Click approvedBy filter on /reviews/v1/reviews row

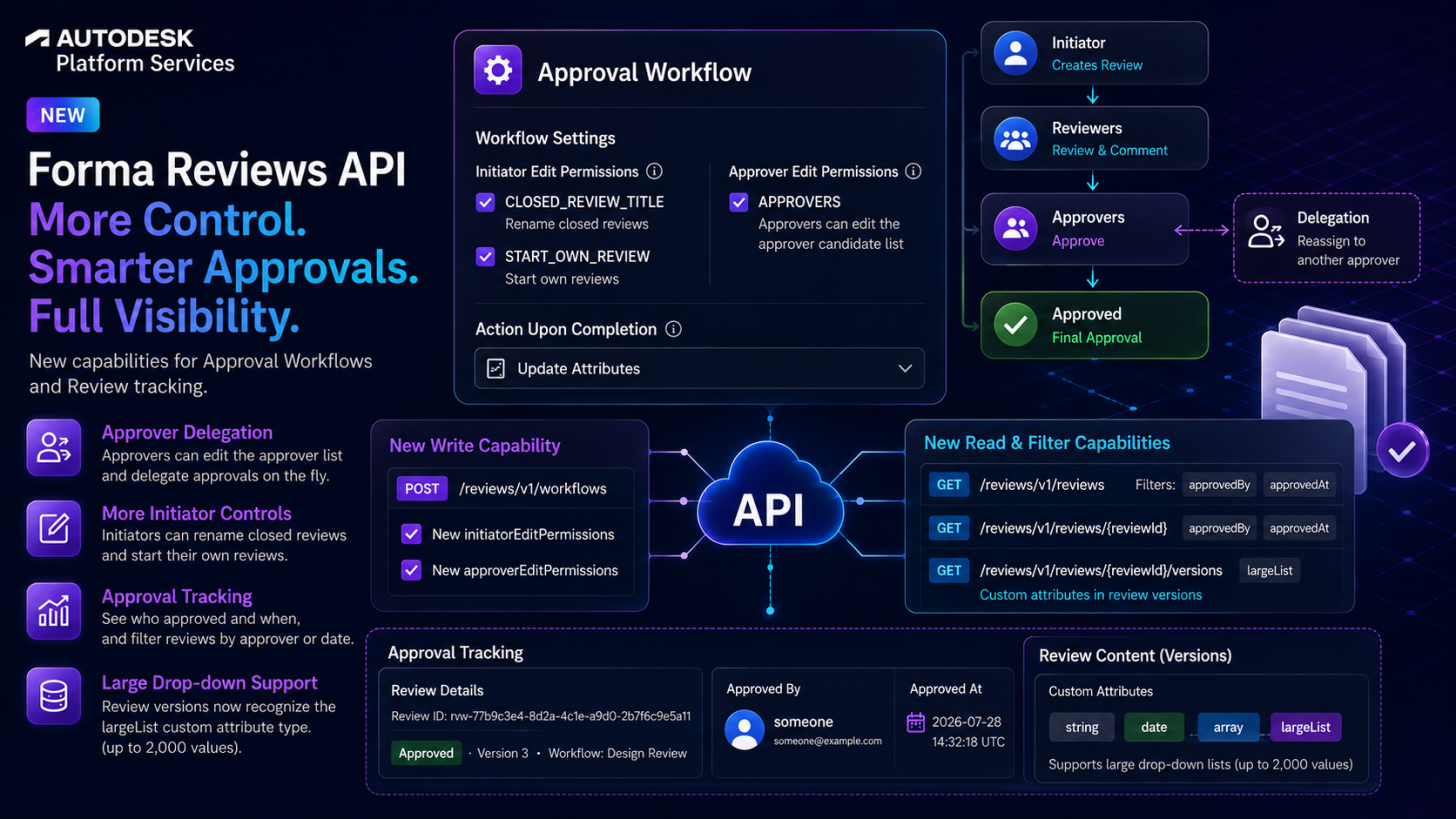point(1220,485)
